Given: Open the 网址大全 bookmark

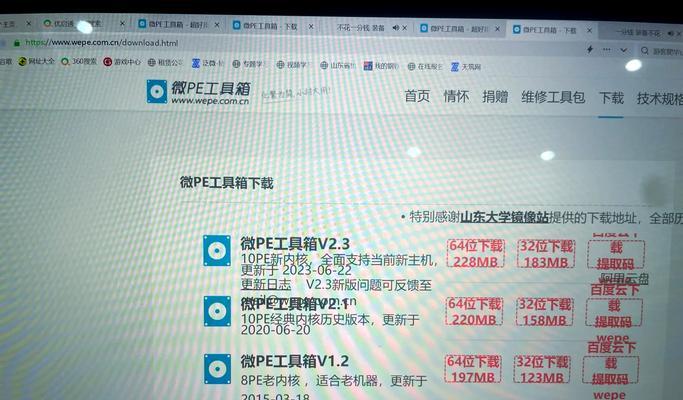Looking at the screenshot, I should click(x=37, y=61).
